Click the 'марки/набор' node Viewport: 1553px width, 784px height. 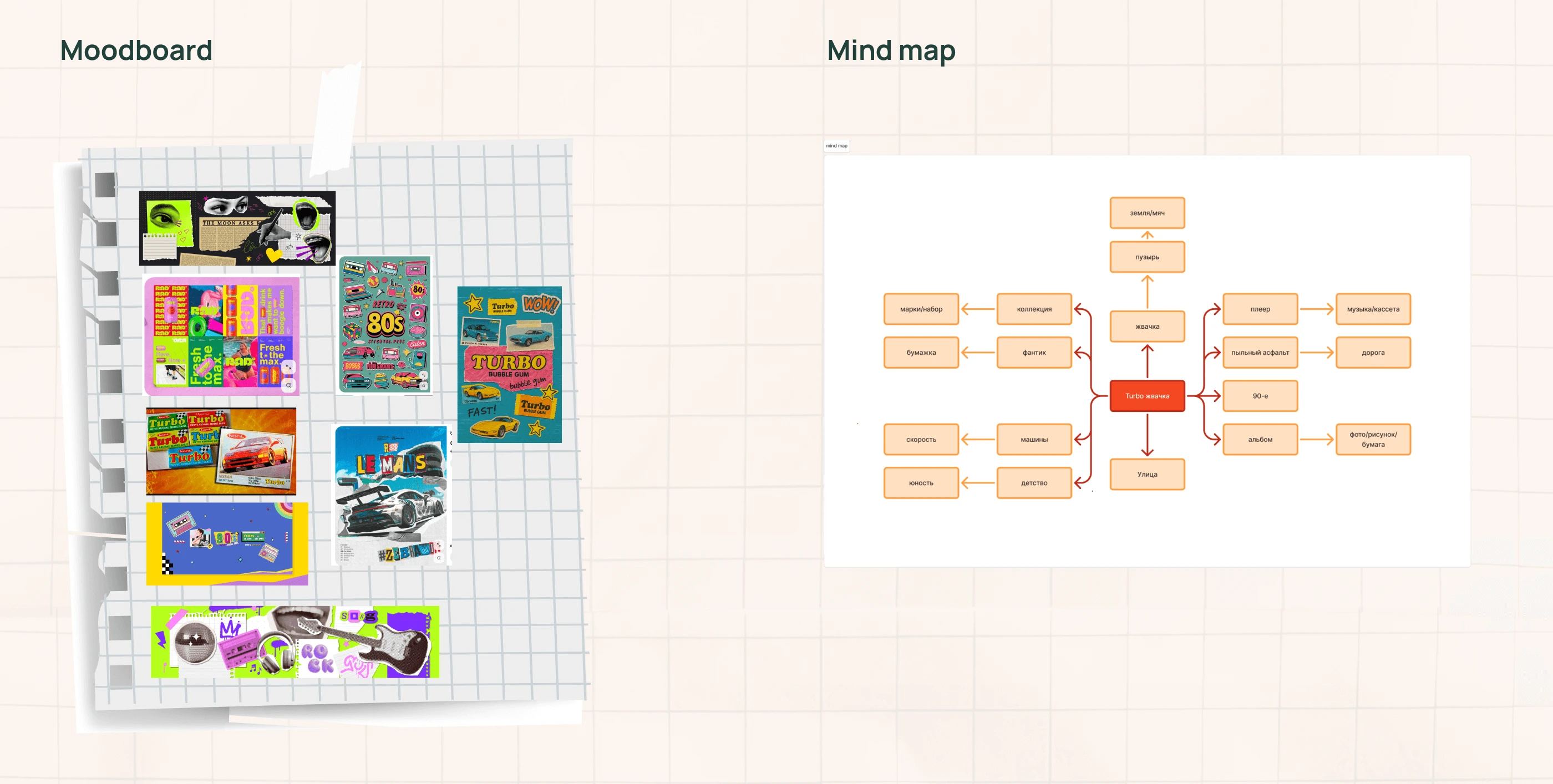pos(921,309)
